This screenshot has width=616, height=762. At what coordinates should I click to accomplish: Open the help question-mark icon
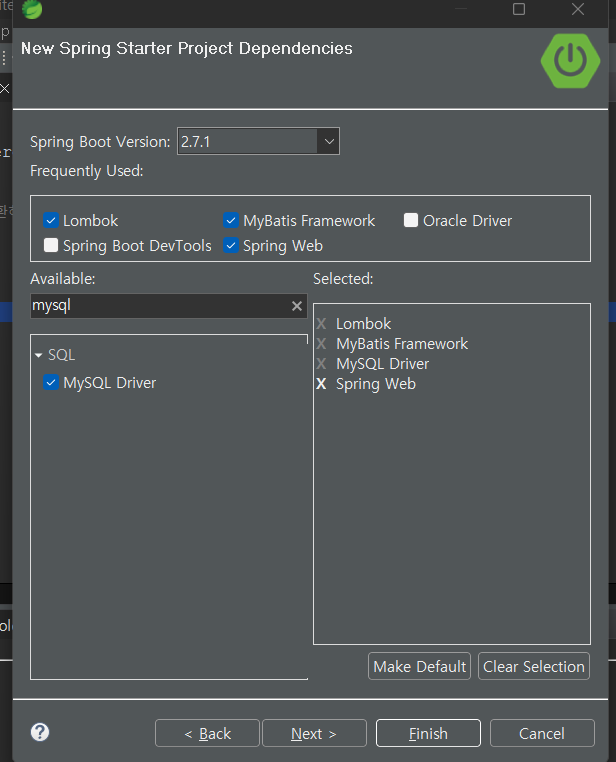tap(40, 732)
